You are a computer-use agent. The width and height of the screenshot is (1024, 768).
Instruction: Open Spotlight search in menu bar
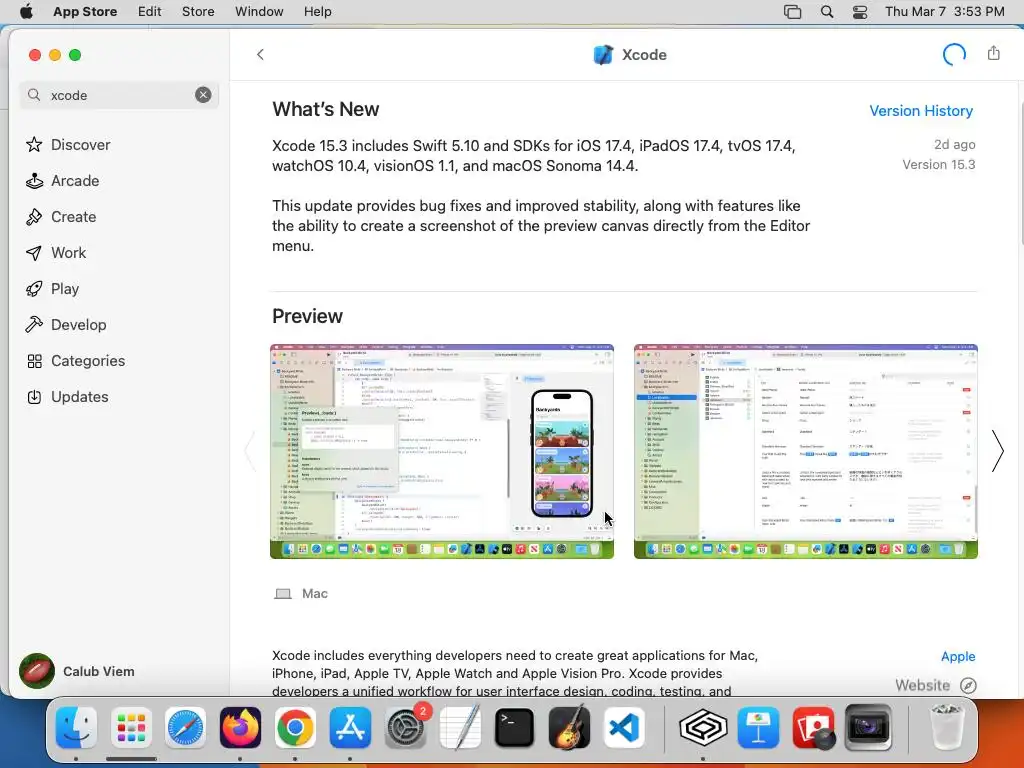(827, 12)
